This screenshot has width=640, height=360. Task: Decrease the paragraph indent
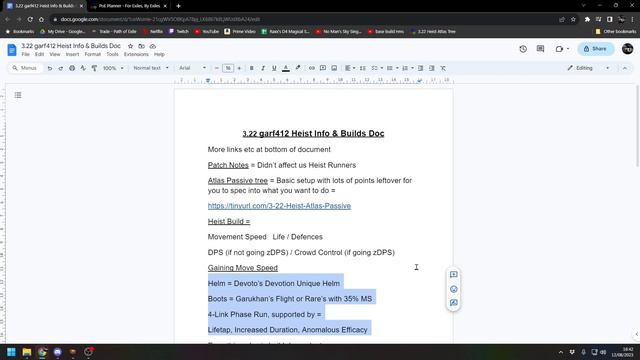point(420,68)
